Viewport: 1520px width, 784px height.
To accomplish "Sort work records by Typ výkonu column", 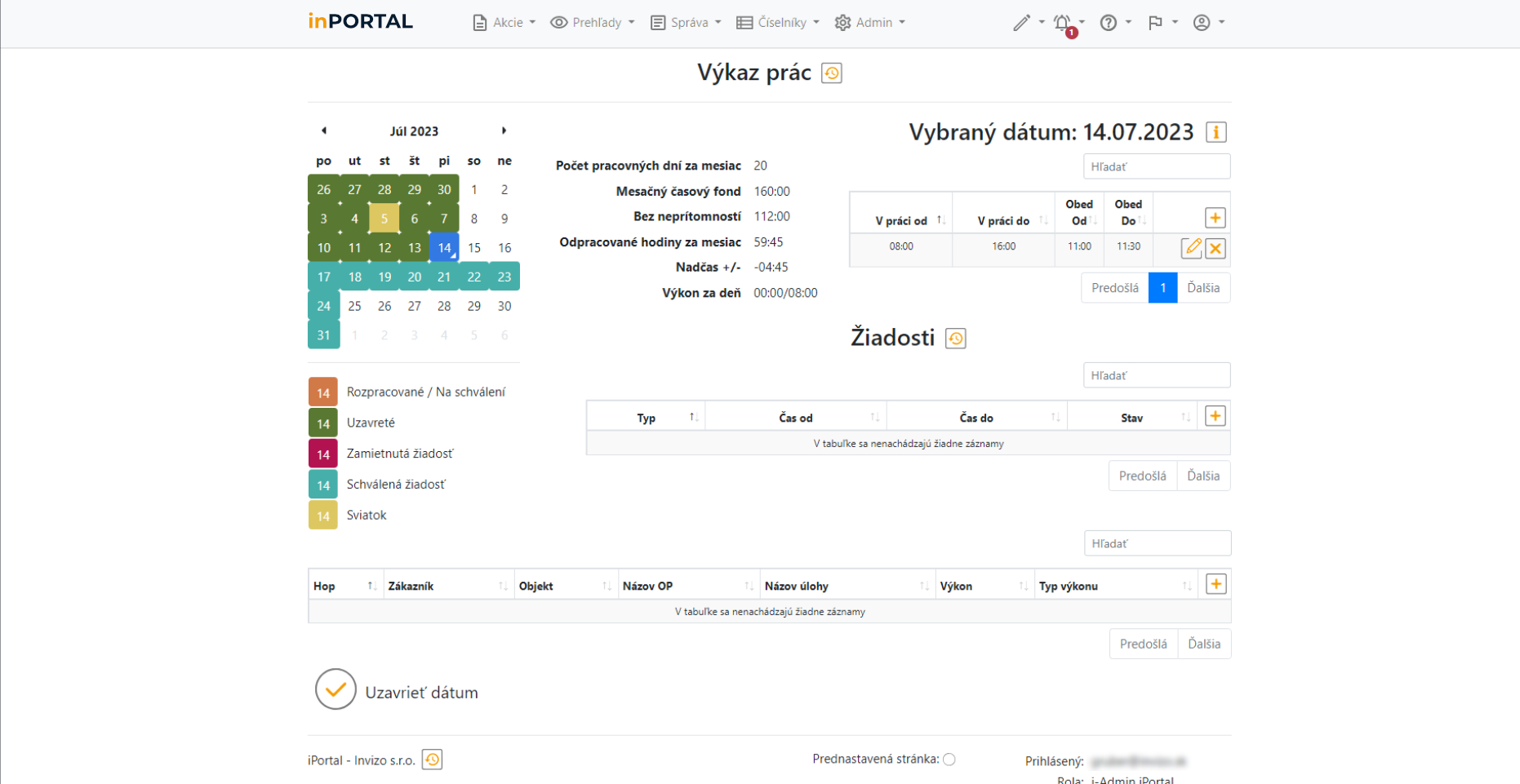I will pyautogui.click(x=1115, y=586).
